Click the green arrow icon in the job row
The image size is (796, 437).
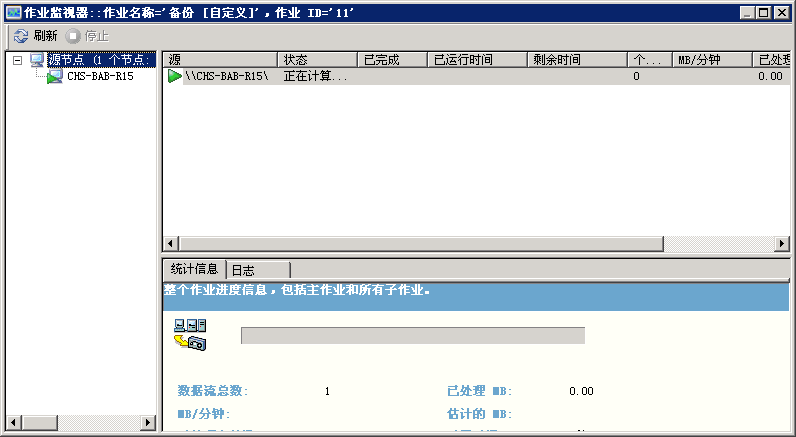175,76
